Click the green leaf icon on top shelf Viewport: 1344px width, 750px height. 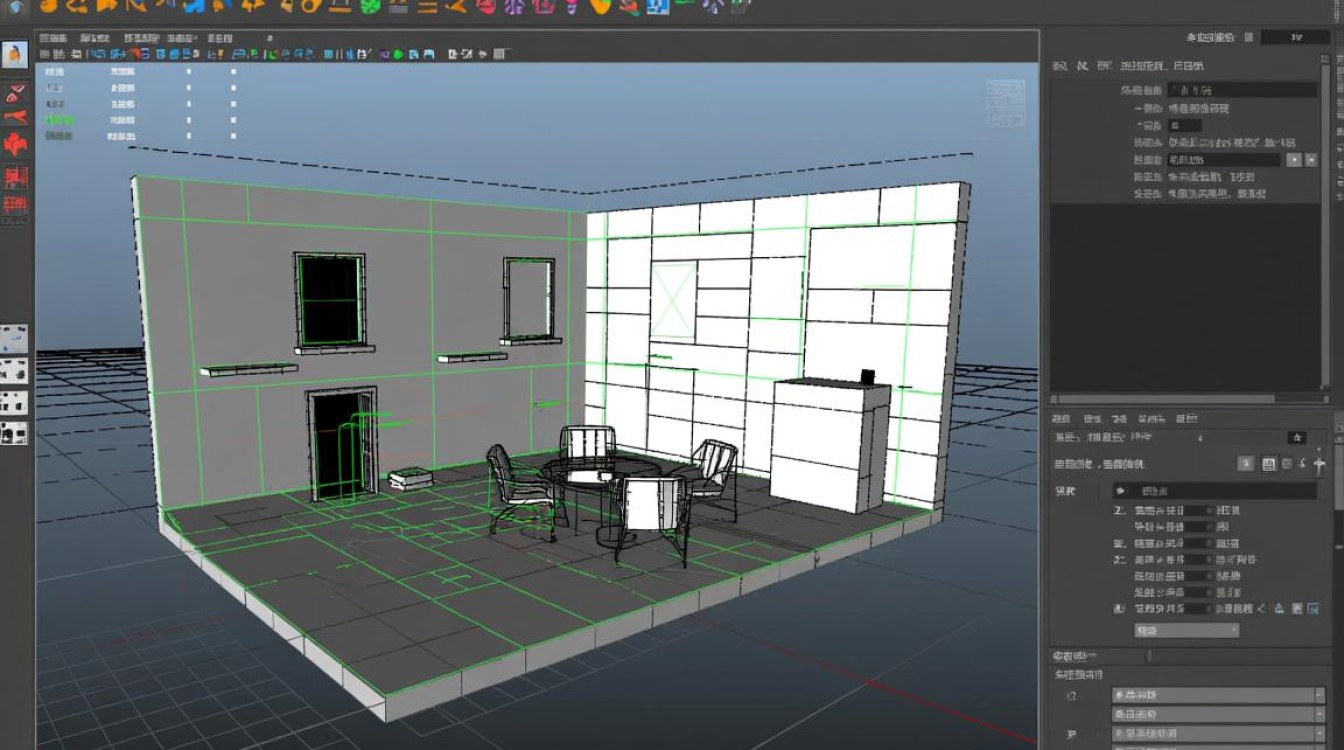point(371,6)
